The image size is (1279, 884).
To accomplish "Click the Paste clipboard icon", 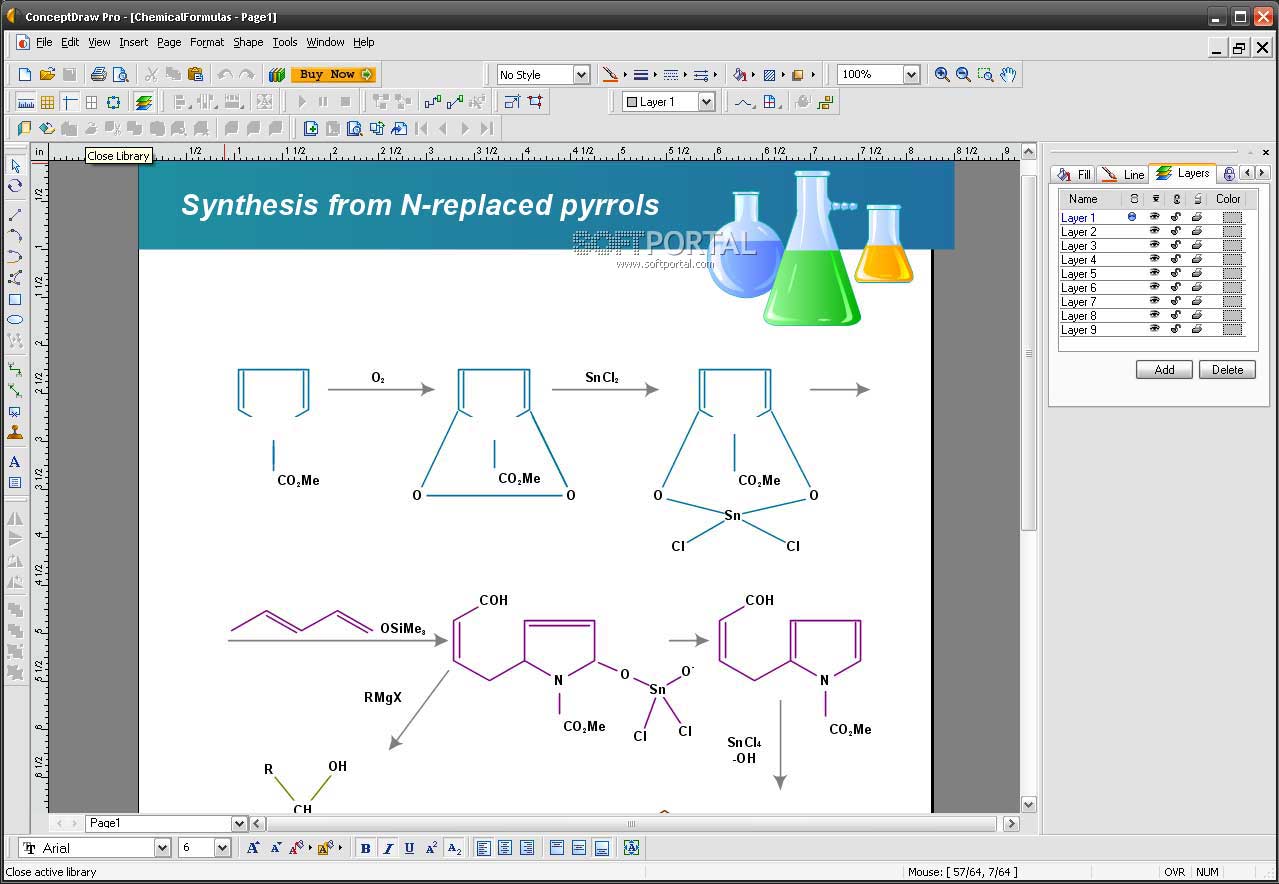I will (x=195, y=74).
